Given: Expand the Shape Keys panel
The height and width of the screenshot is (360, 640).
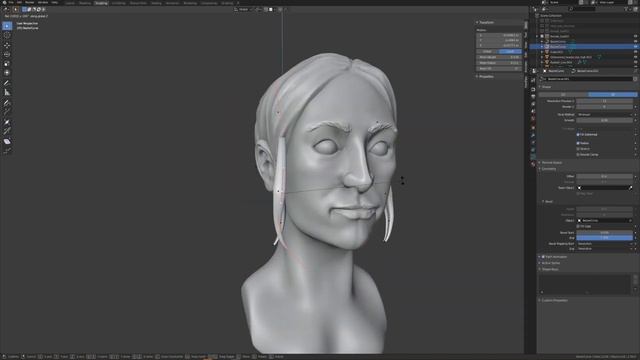Looking at the screenshot, I should (549, 269).
